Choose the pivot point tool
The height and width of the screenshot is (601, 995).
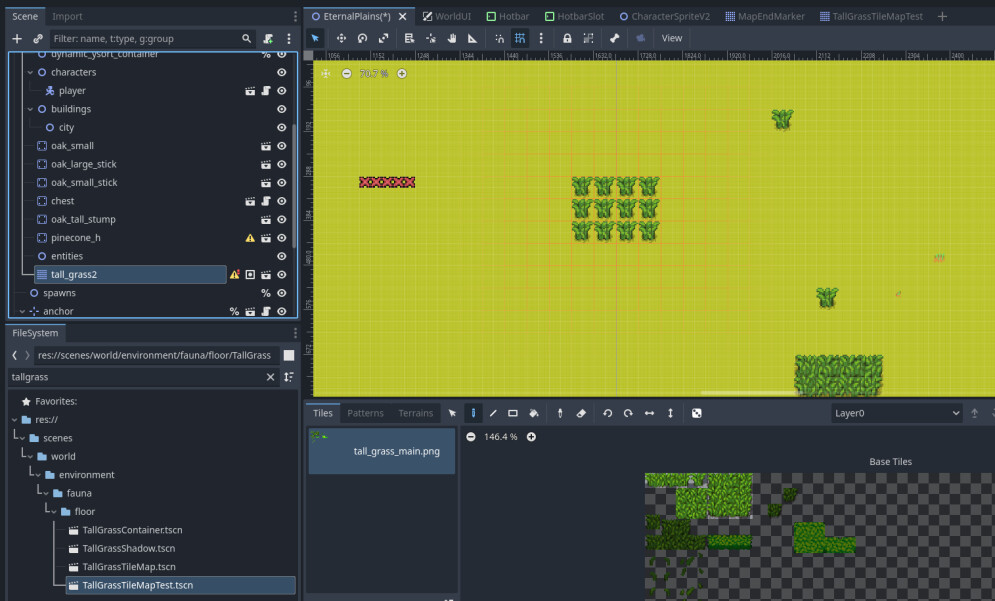[431, 38]
